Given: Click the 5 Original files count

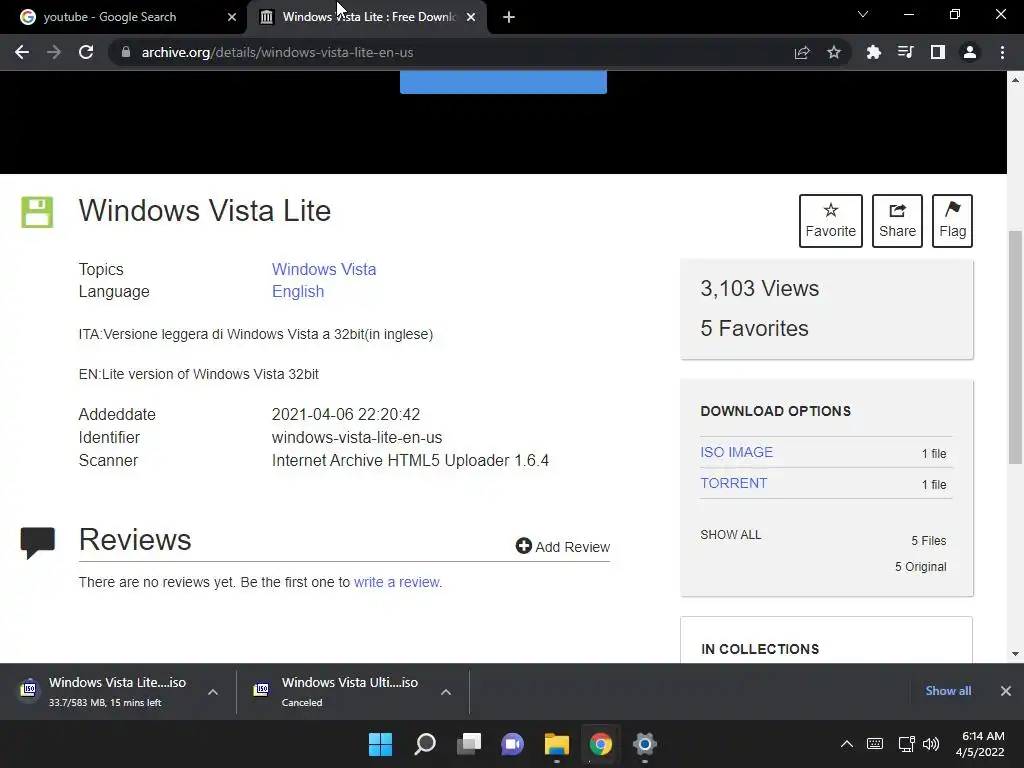Looking at the screenshot, I should click(920, 567).
